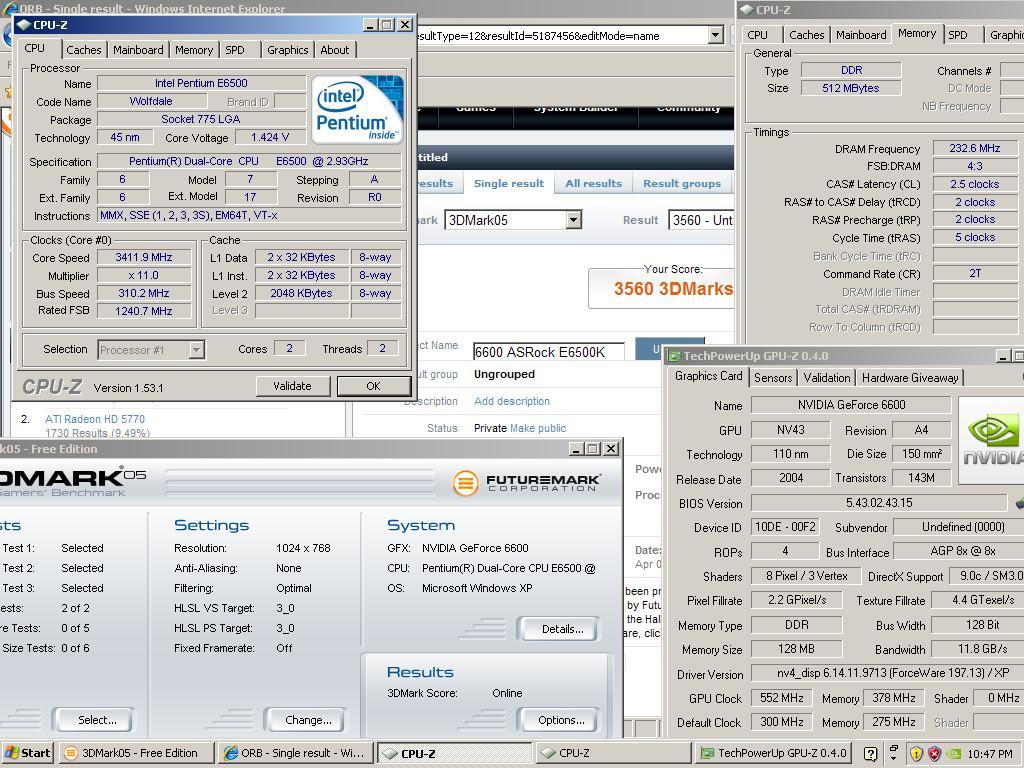Screen dimensions: 1024x768
Task: Click the GPU Clock 552 MHz value
Action: click(782, 698)
